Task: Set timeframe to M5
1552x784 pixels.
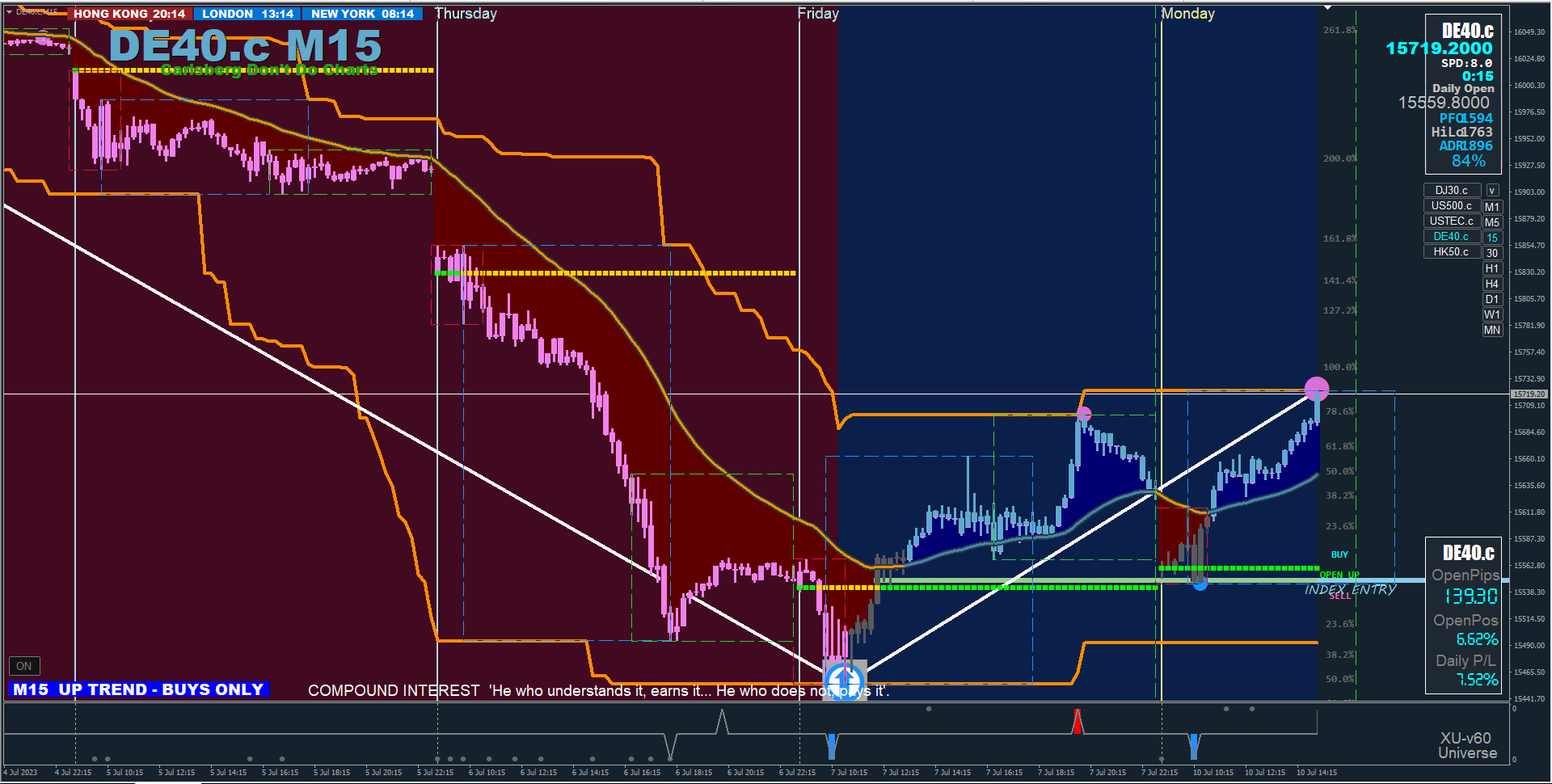Action: click(x=1492, y=222)
